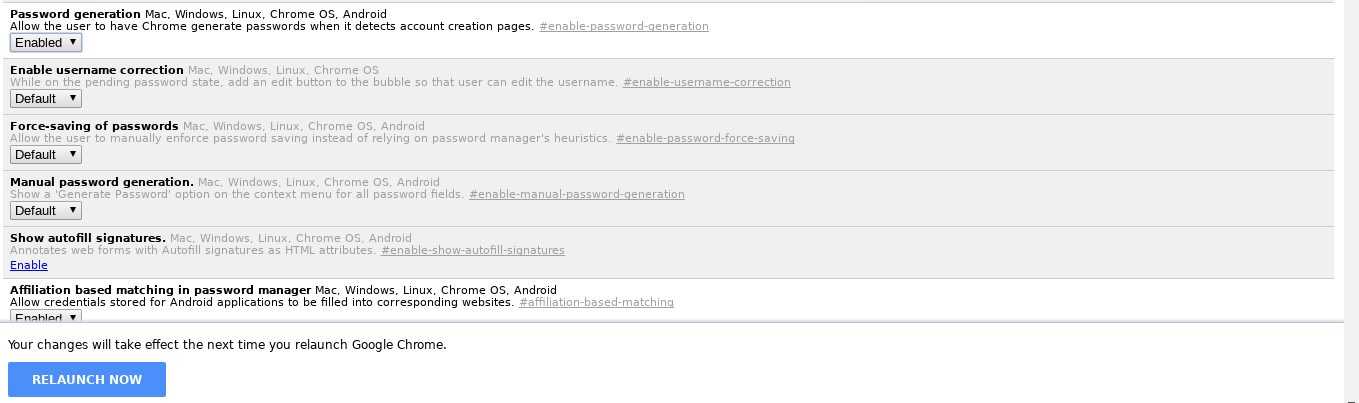The height and width of the screenshot is (403, 1359).
Task: Select the Password generation flag title
Action: 75,14
